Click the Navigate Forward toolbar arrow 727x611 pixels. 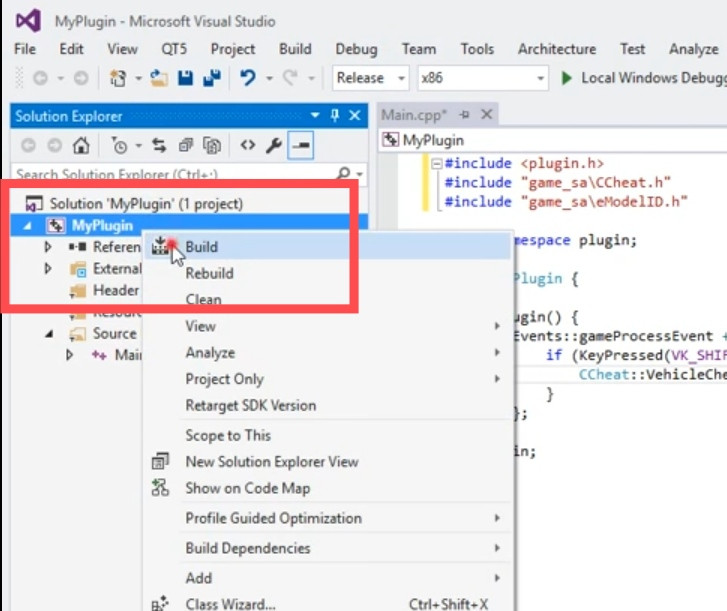click(x=81, y=78)
